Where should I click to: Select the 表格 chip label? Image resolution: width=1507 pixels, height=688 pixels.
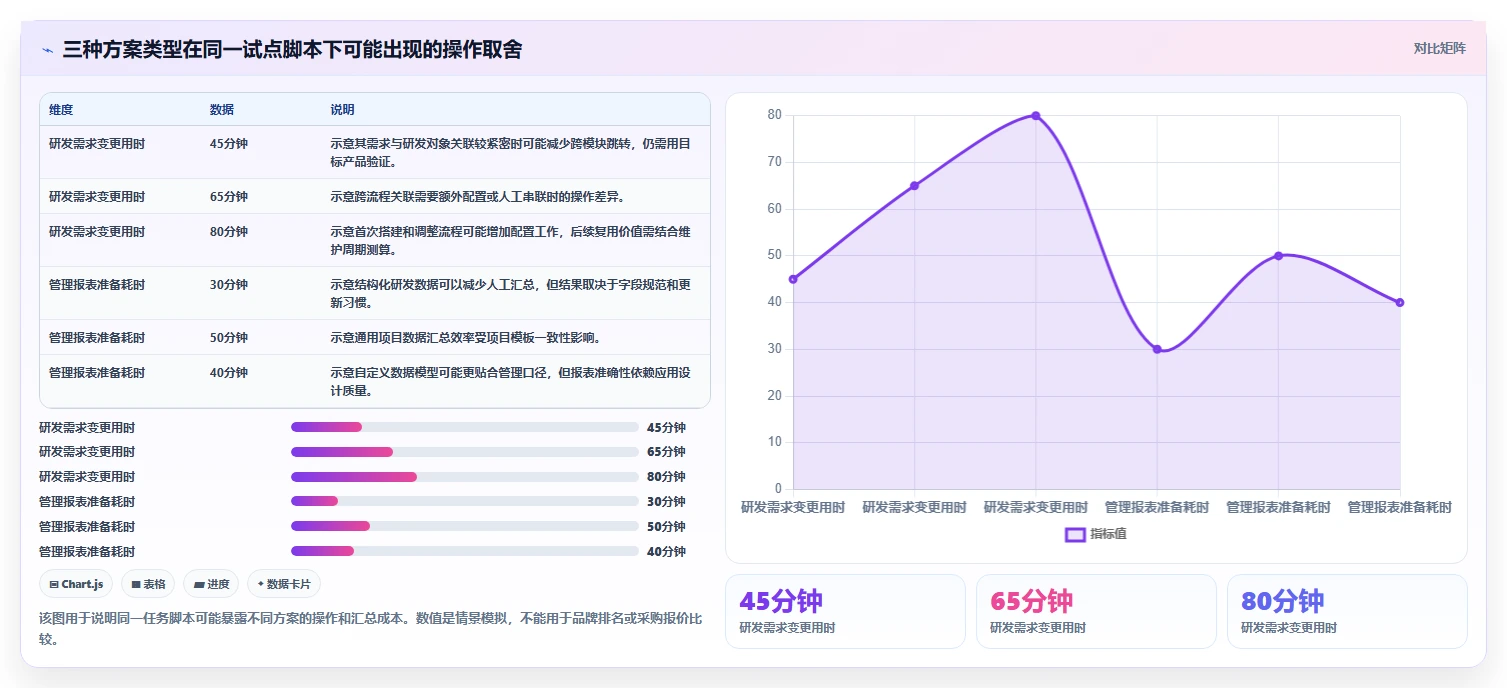(154, 584)
